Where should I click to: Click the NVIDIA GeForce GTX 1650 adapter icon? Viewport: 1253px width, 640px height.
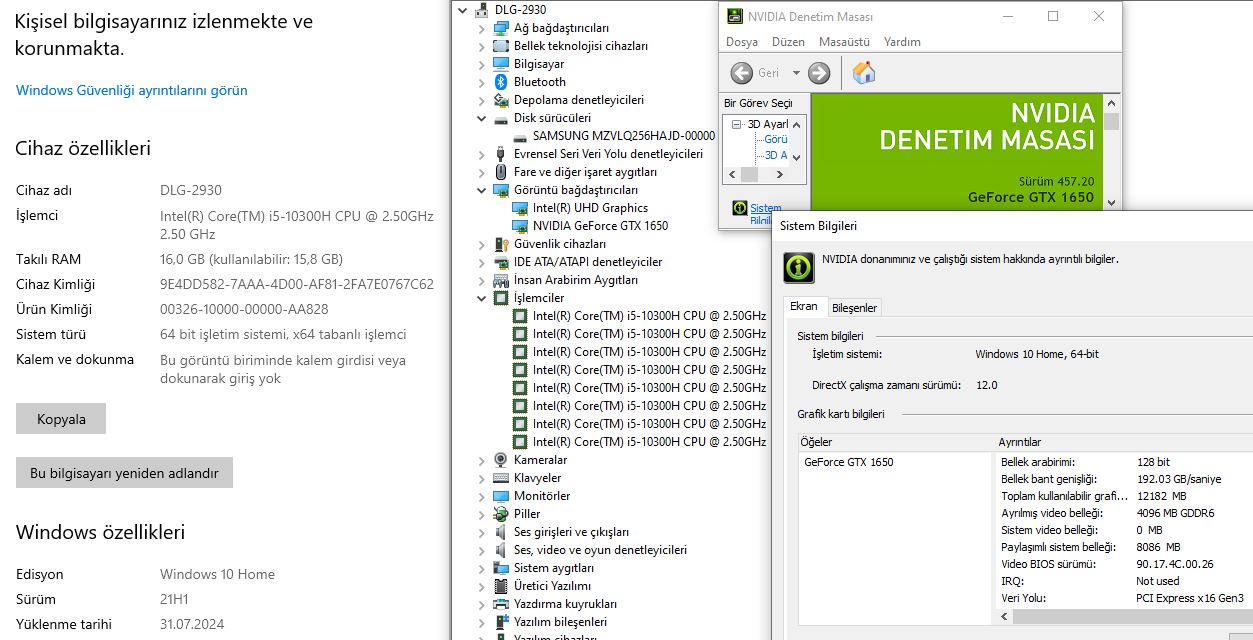point(520,226)
